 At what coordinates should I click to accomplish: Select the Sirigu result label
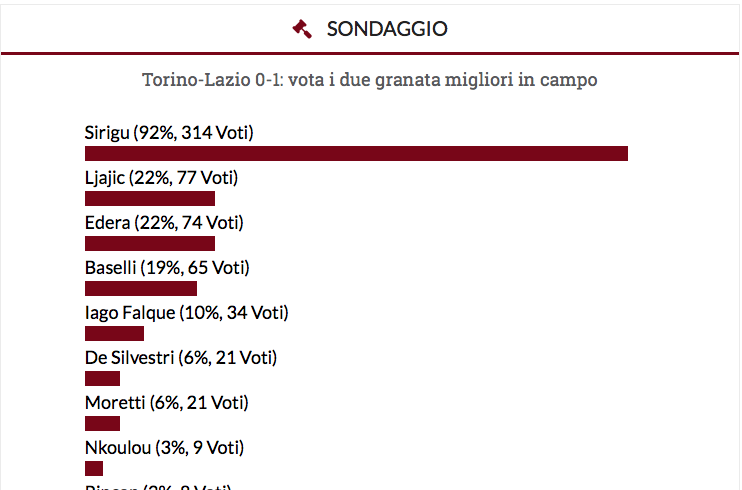169,132
